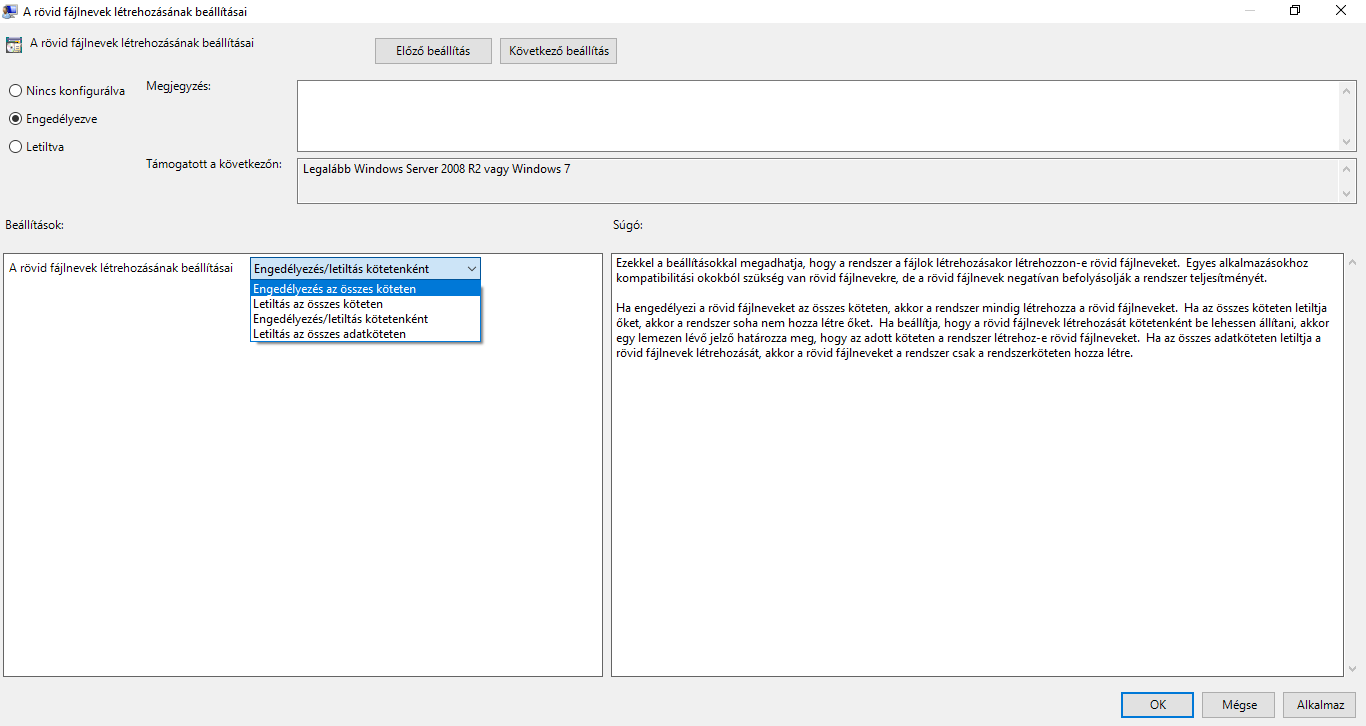Click inside the Megjegyzés comment field

click(816, 116)
